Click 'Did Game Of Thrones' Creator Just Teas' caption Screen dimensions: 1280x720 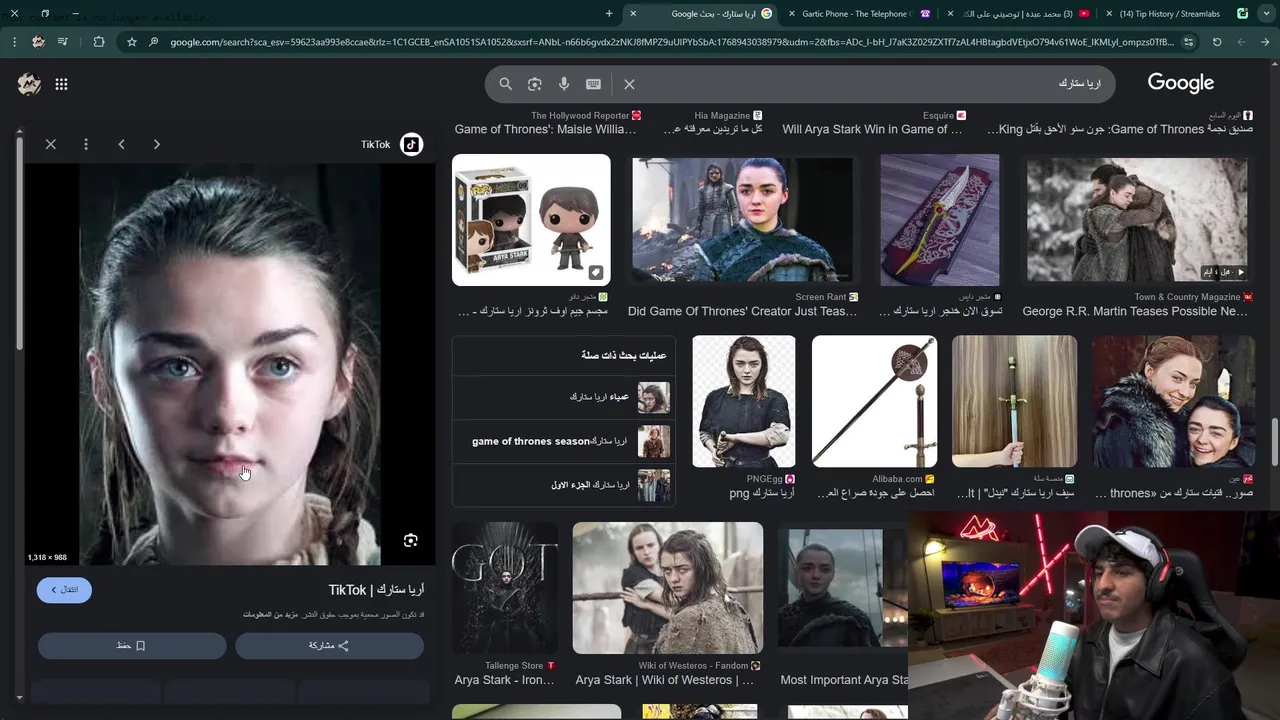[x=742, y=311]
